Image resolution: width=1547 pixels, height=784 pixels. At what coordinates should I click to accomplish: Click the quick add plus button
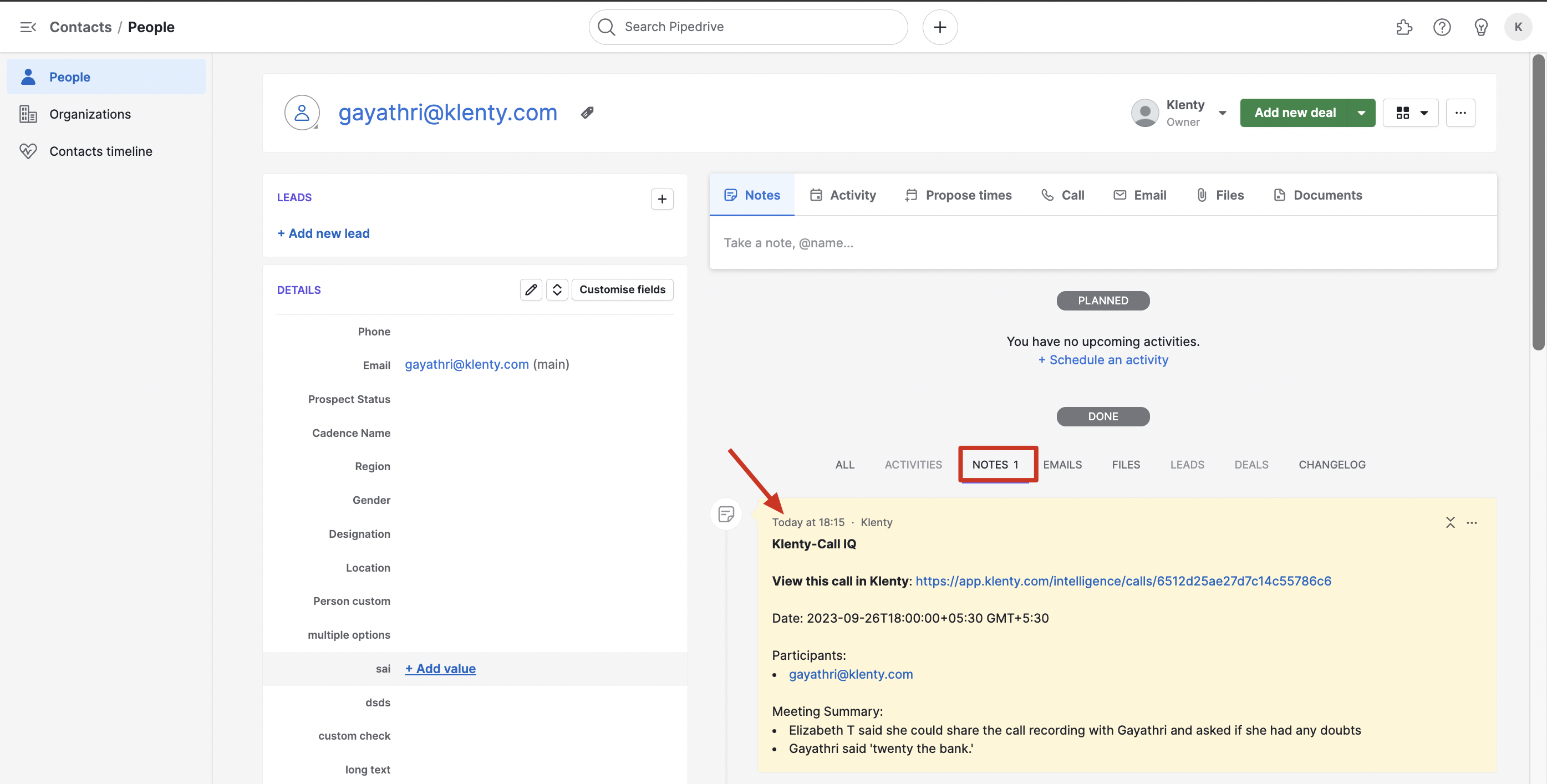939,27
